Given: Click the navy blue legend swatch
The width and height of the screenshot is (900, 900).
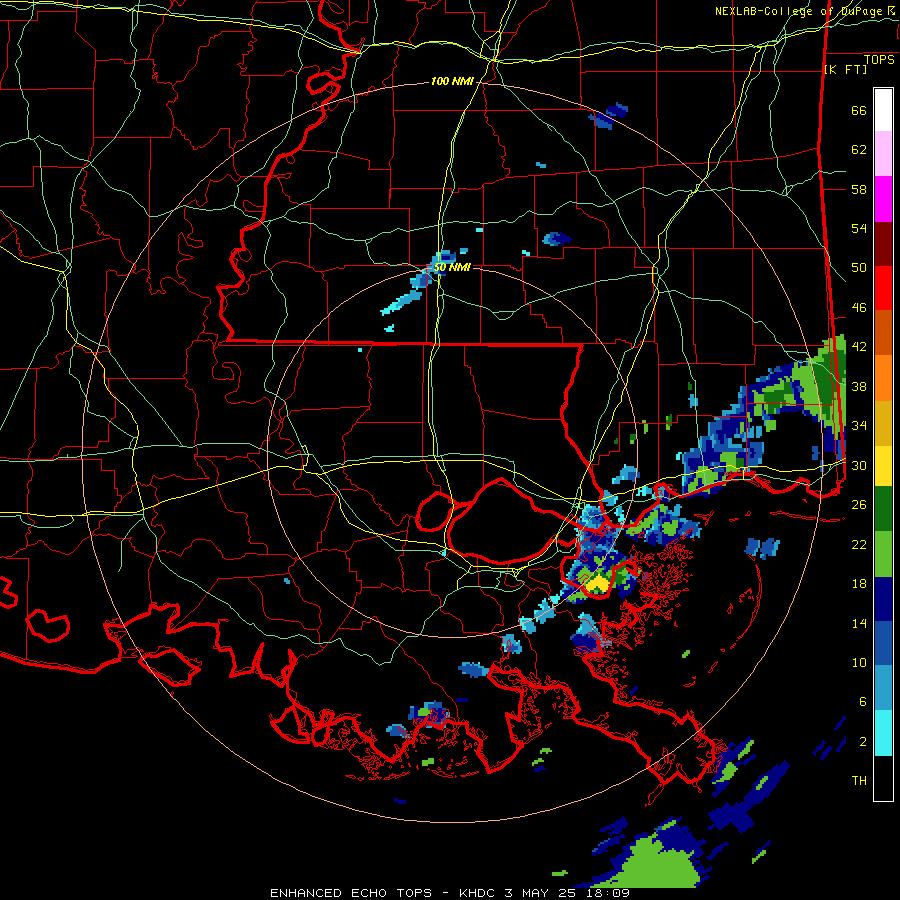Looking at the screenshot, I should click(x=883, y=599).
